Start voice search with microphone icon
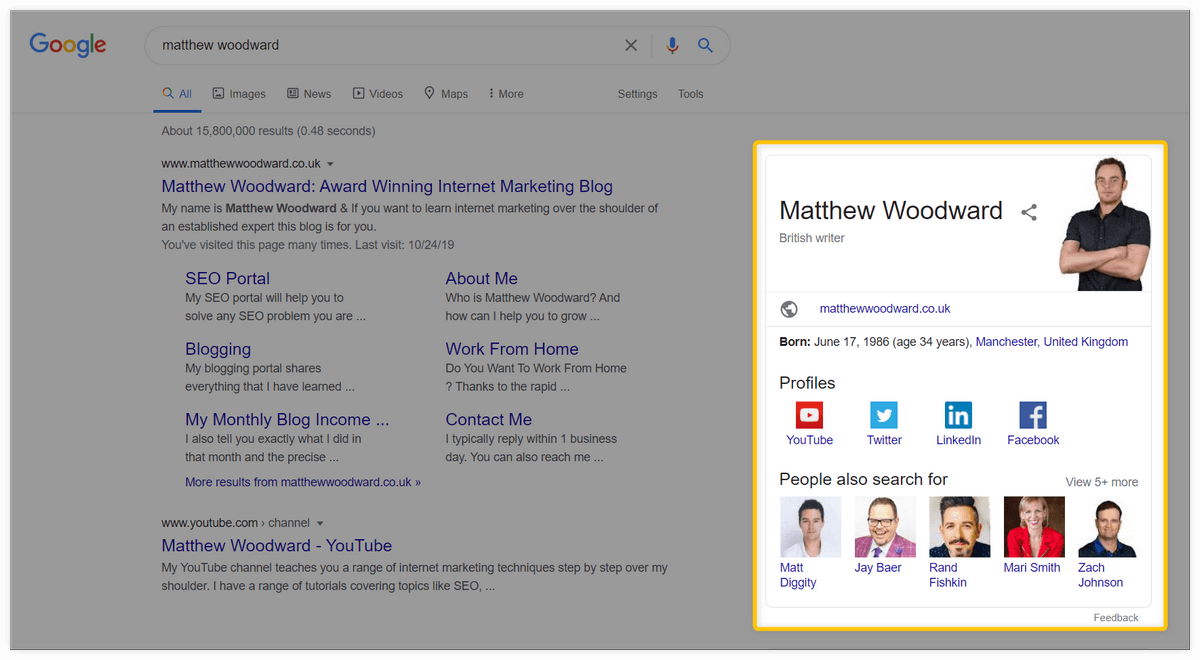The height and width of the screenshot is (660, 1200). [673, 45]
